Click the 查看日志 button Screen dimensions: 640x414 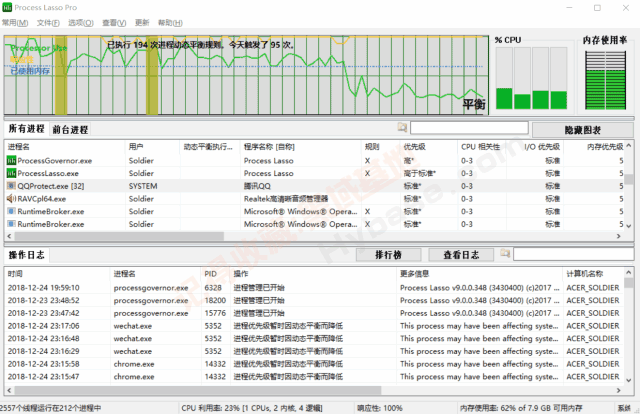(x=461, y=255)
